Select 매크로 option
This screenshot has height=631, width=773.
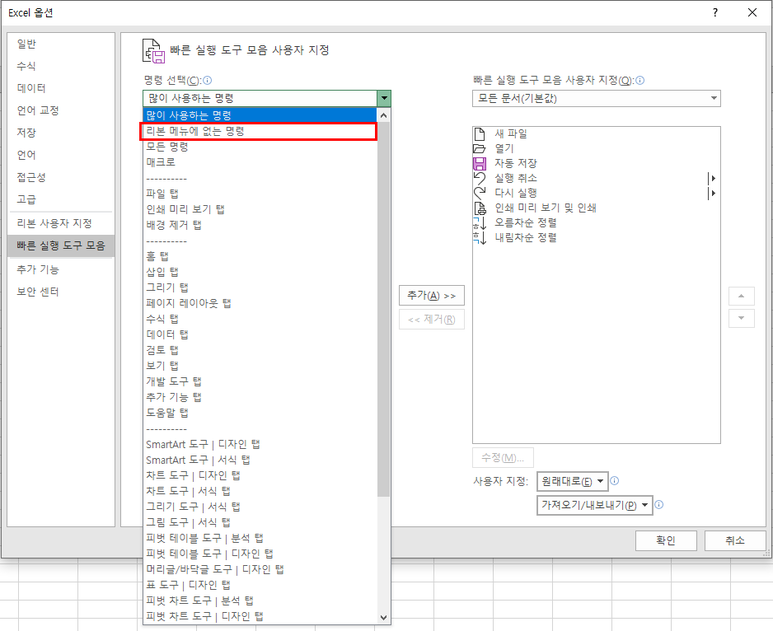click(x=260, y=162)
